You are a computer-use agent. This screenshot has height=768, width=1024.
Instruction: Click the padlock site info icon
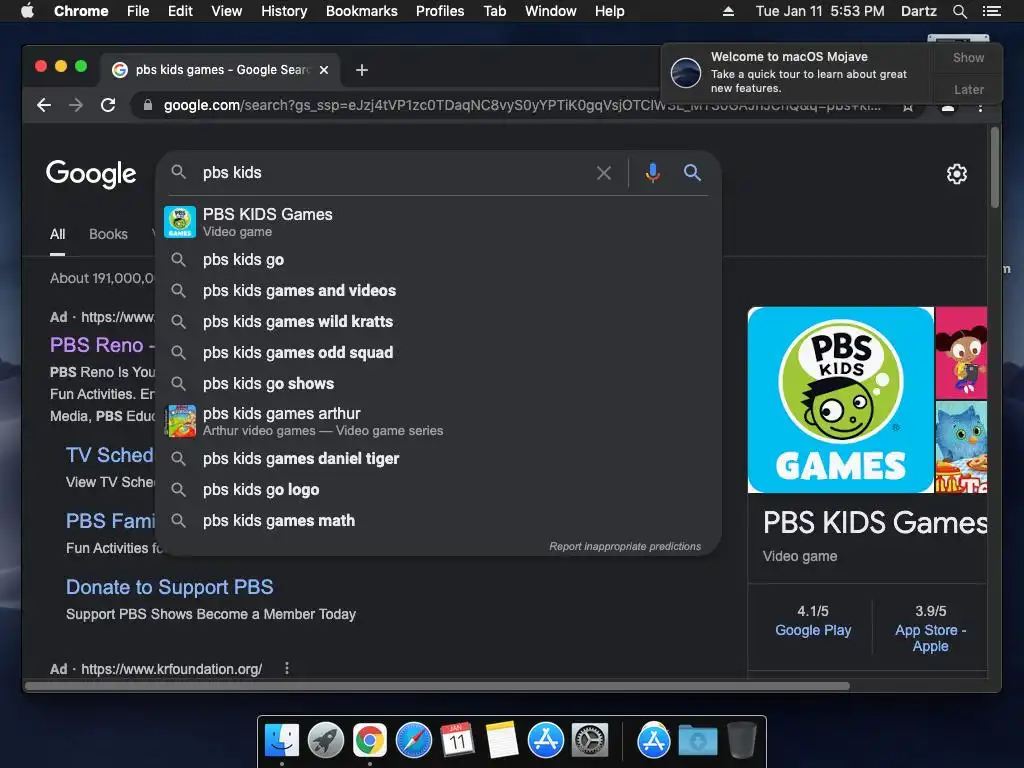point(148,105)
